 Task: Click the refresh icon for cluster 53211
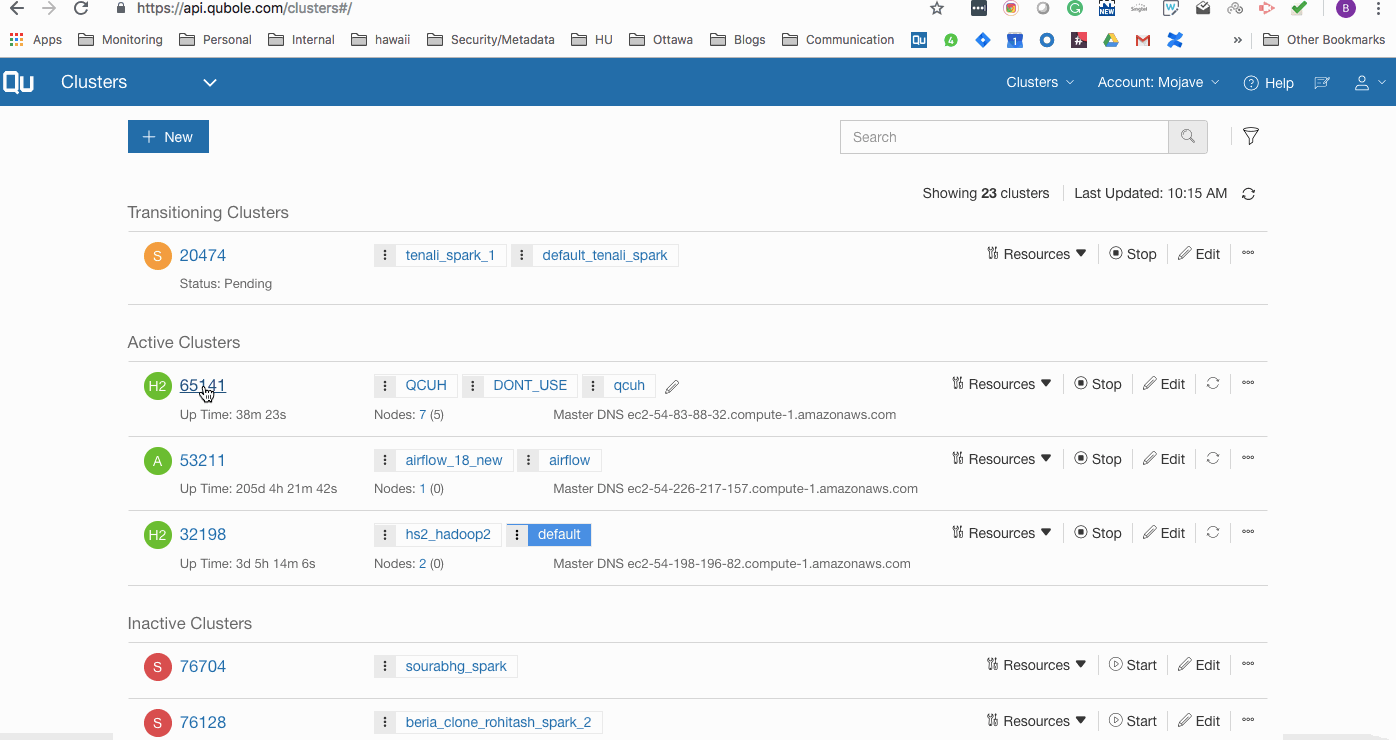click(1213, 458)
